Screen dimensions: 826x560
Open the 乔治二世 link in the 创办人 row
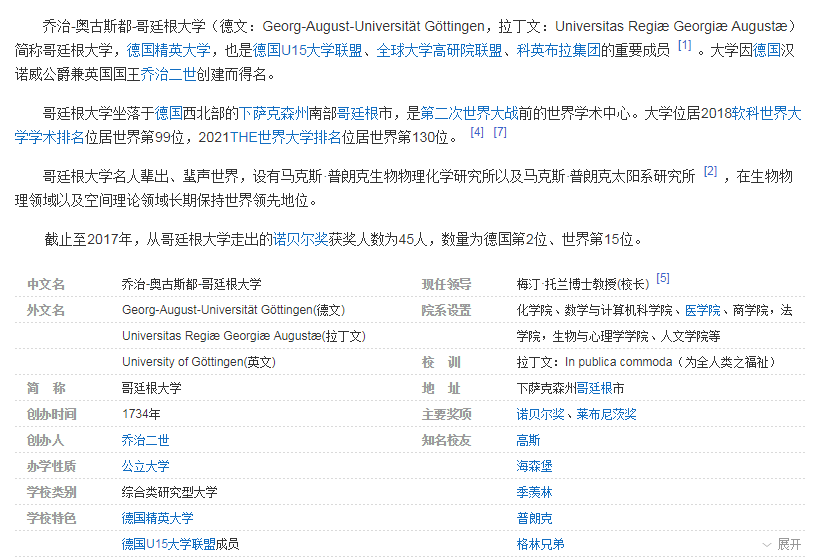coord(145,440)
